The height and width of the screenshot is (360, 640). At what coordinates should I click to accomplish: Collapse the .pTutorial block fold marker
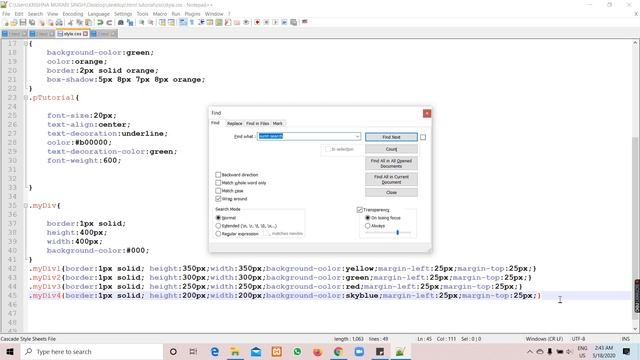26,98
